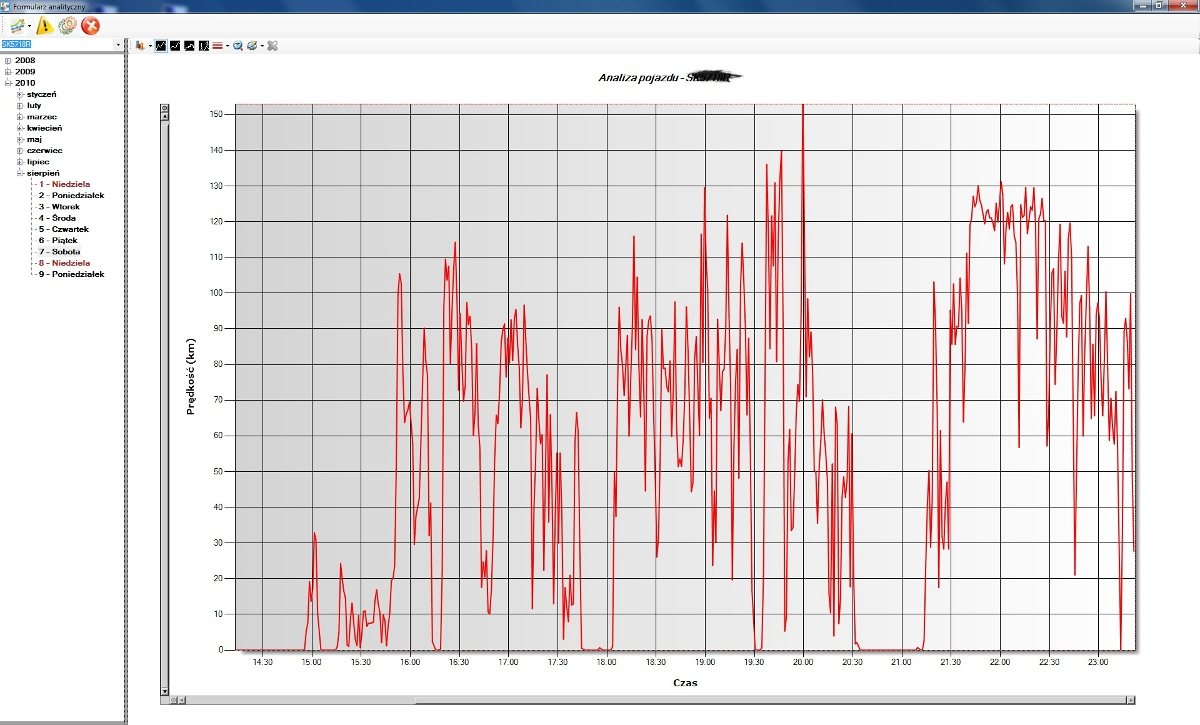Screen dimensions: 1200x725
Task: Click the chart's vertical scrollbar down arrow
Action: point(165,690)
